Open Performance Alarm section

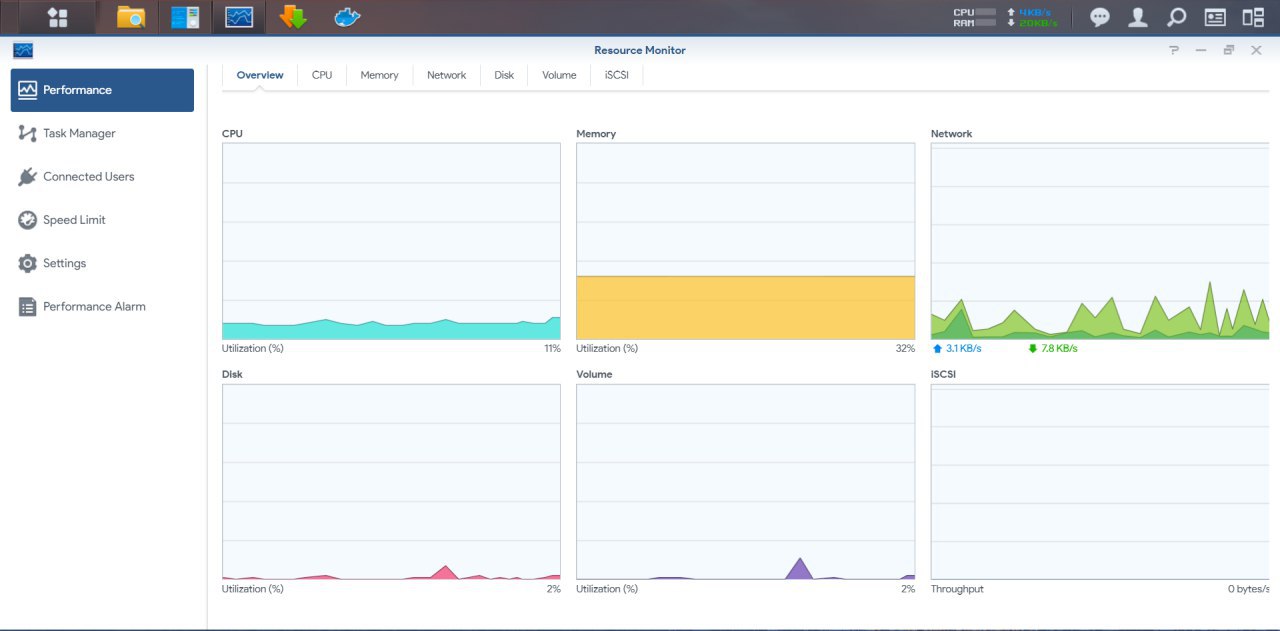click(94, 307)
